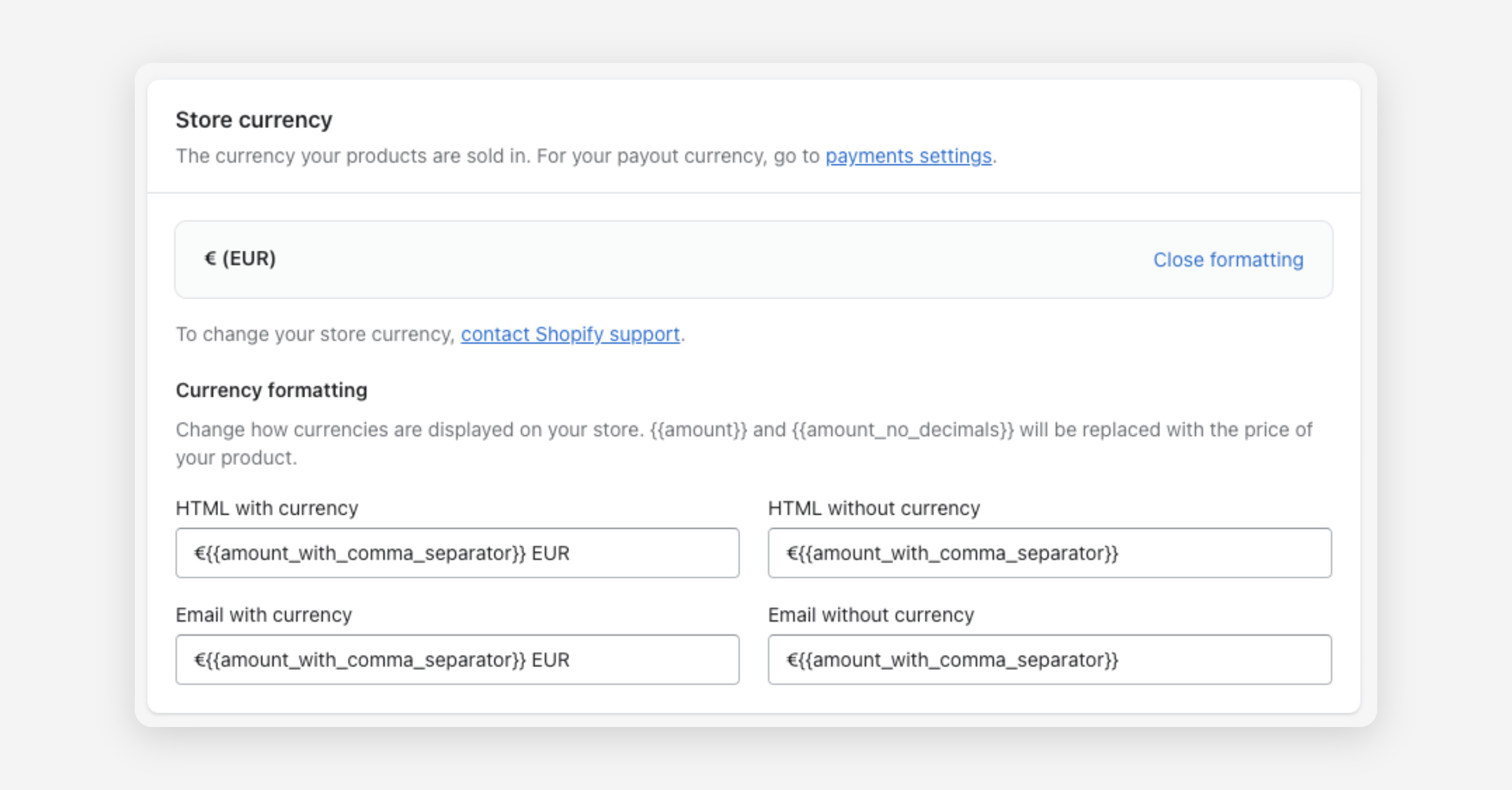Click the "Email without currency" field label
Screen dimensions: 1512x790
point(871,615)
